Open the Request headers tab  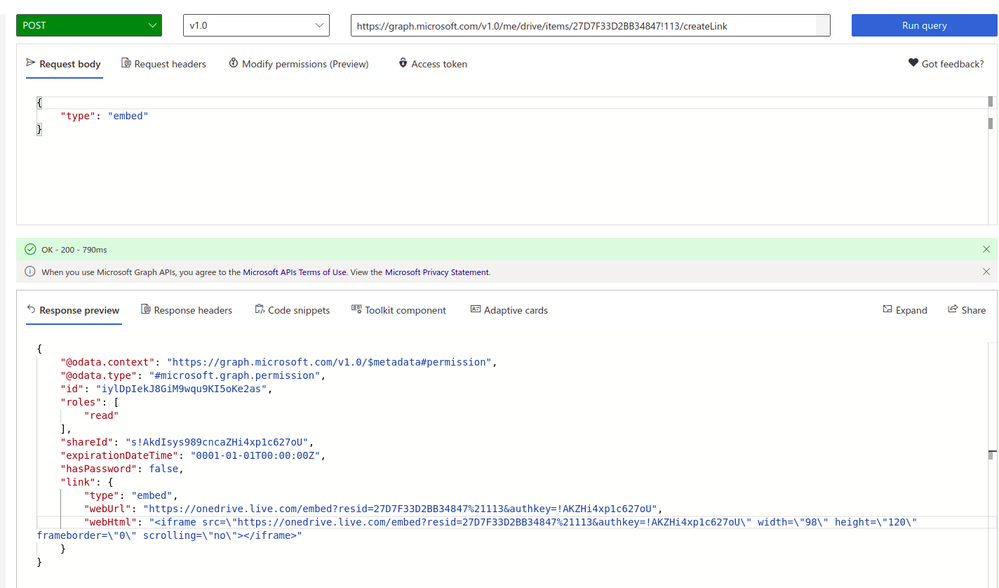164,64
